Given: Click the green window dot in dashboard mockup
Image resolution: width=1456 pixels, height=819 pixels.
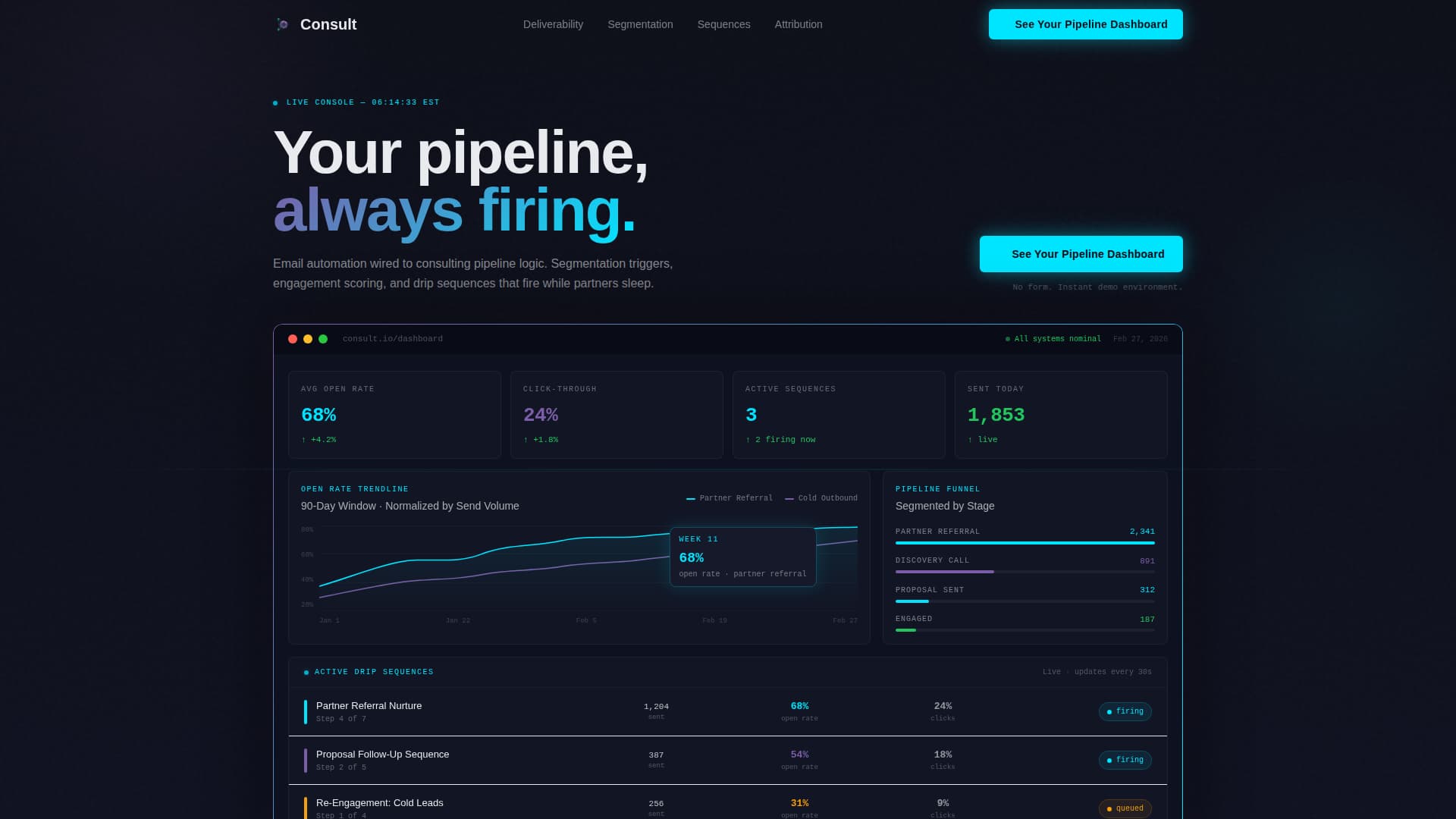Looking at the screenshot, I should coord(323,339).
